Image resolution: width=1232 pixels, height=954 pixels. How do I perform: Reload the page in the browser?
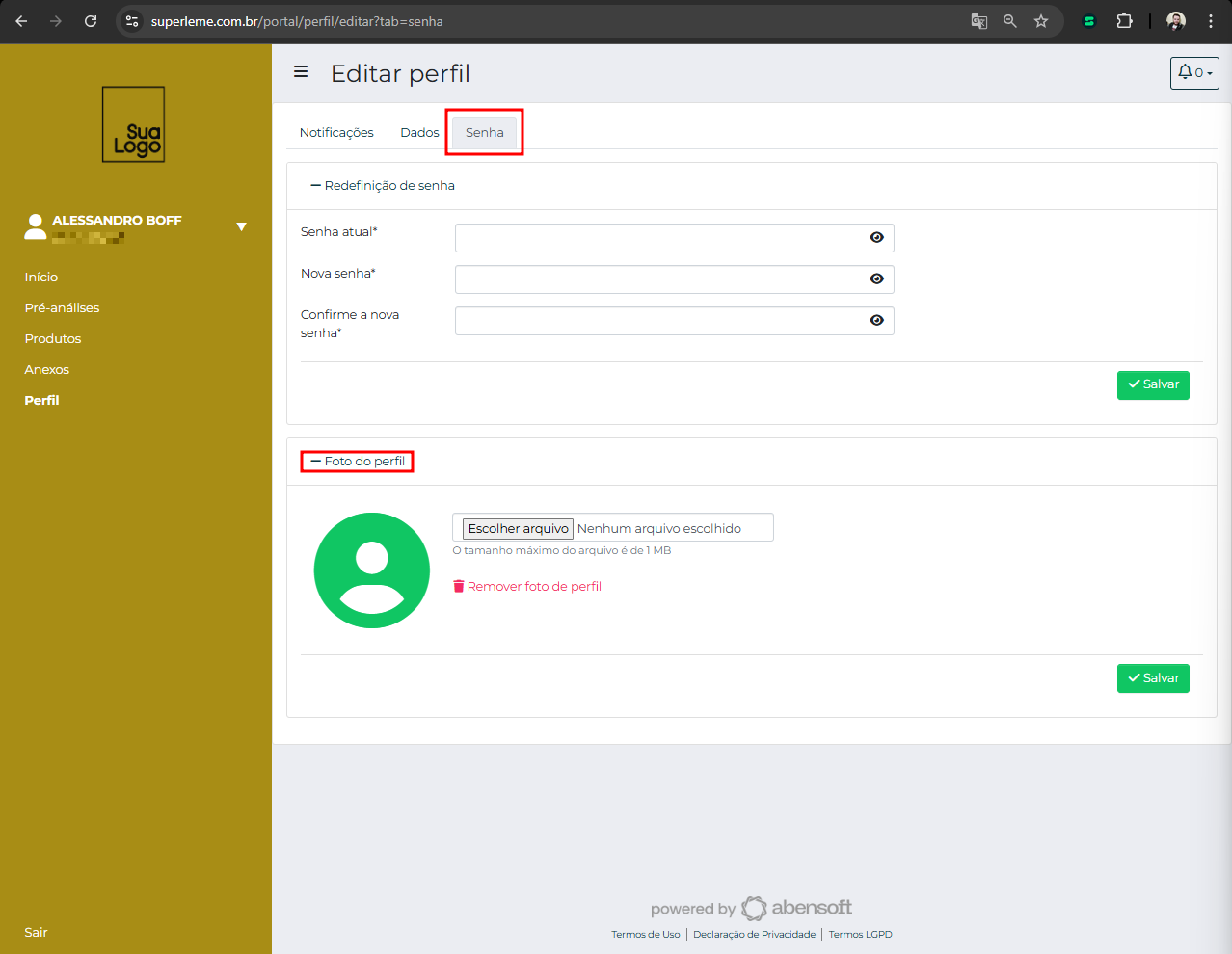91,21
